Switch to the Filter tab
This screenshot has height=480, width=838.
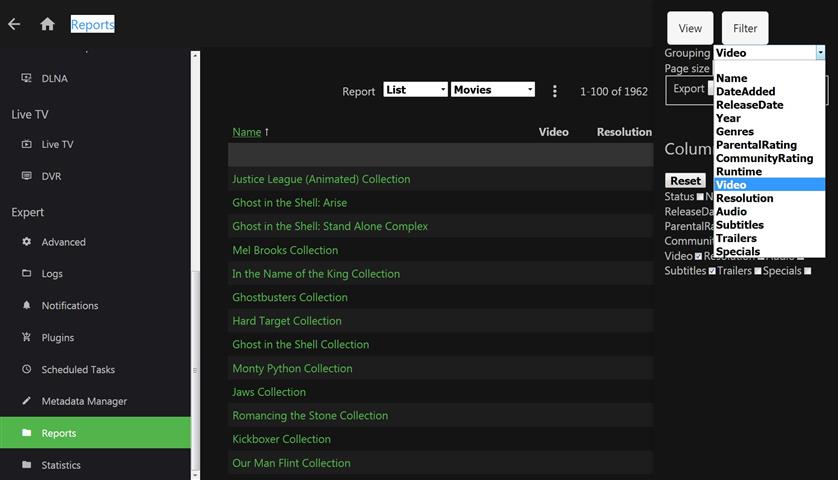[745, 28]
